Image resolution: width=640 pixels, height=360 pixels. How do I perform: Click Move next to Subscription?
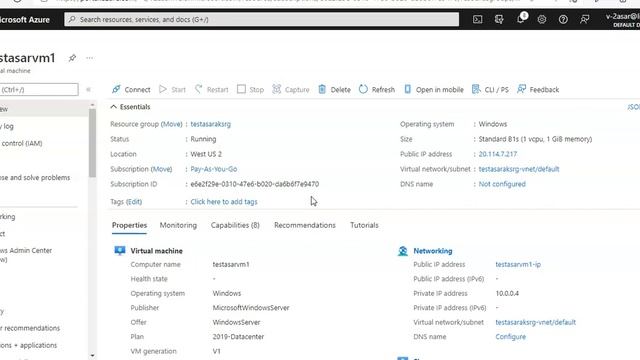(161, 169)
